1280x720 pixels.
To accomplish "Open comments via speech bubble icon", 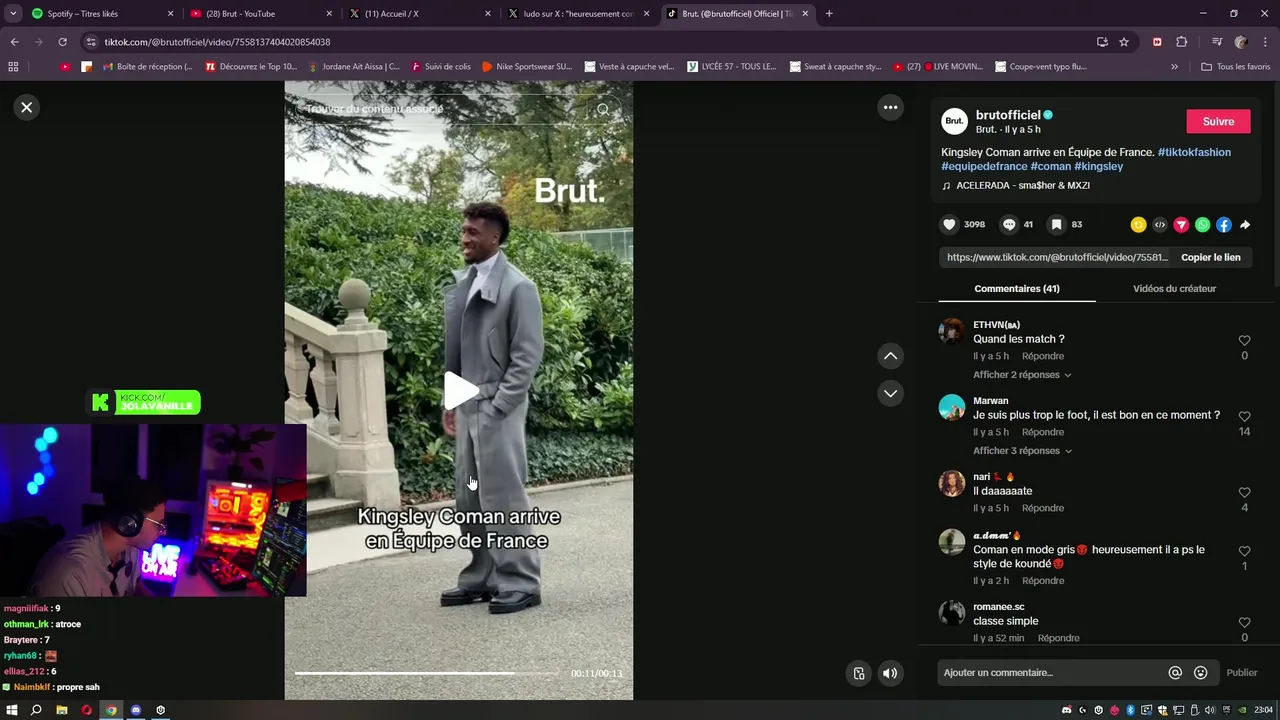I will [1009, 225].
